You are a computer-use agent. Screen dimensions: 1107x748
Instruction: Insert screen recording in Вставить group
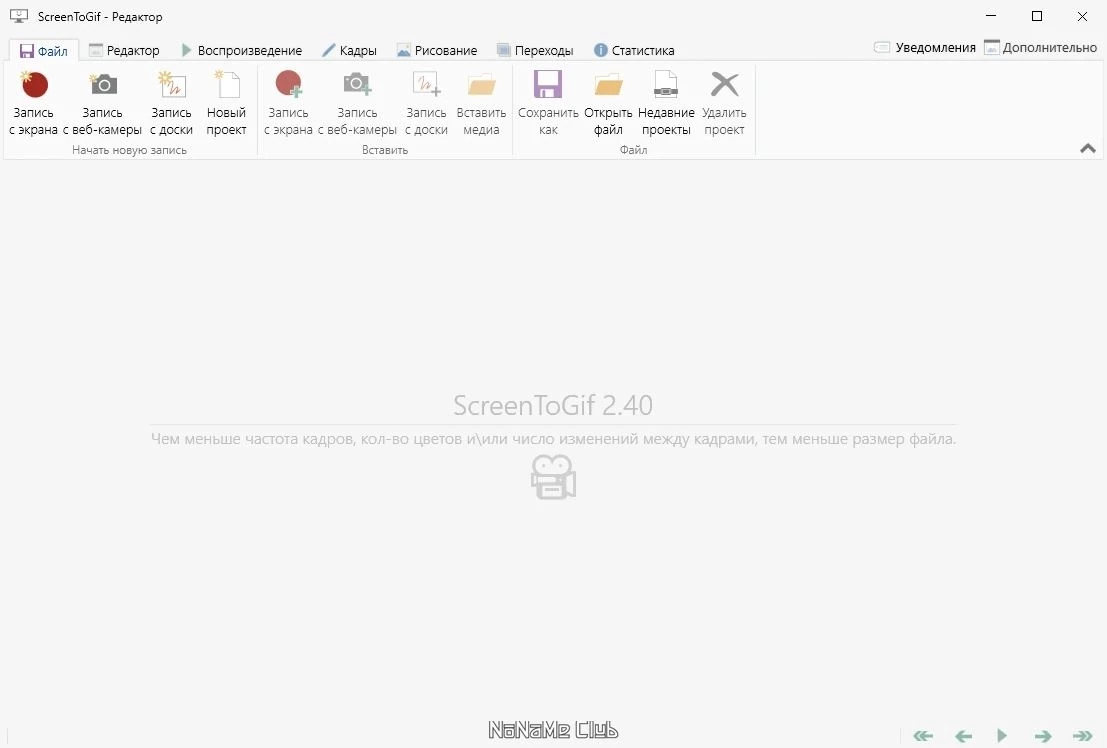(288, 102)
